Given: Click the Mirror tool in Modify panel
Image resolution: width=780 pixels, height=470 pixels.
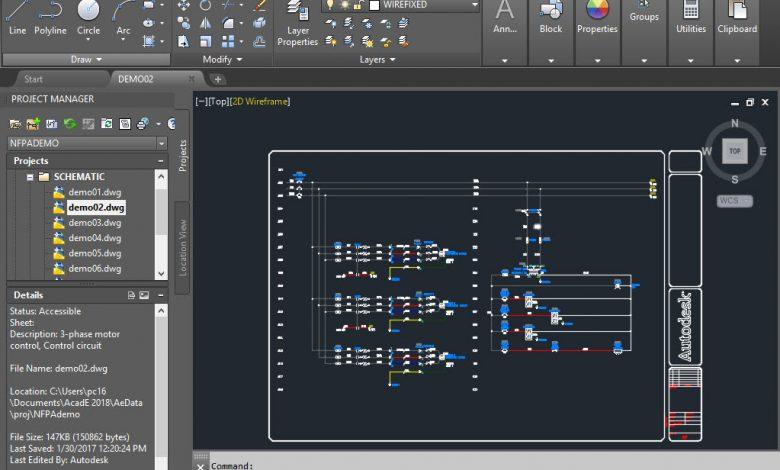Looking at the screenshot, I should 205,23.
